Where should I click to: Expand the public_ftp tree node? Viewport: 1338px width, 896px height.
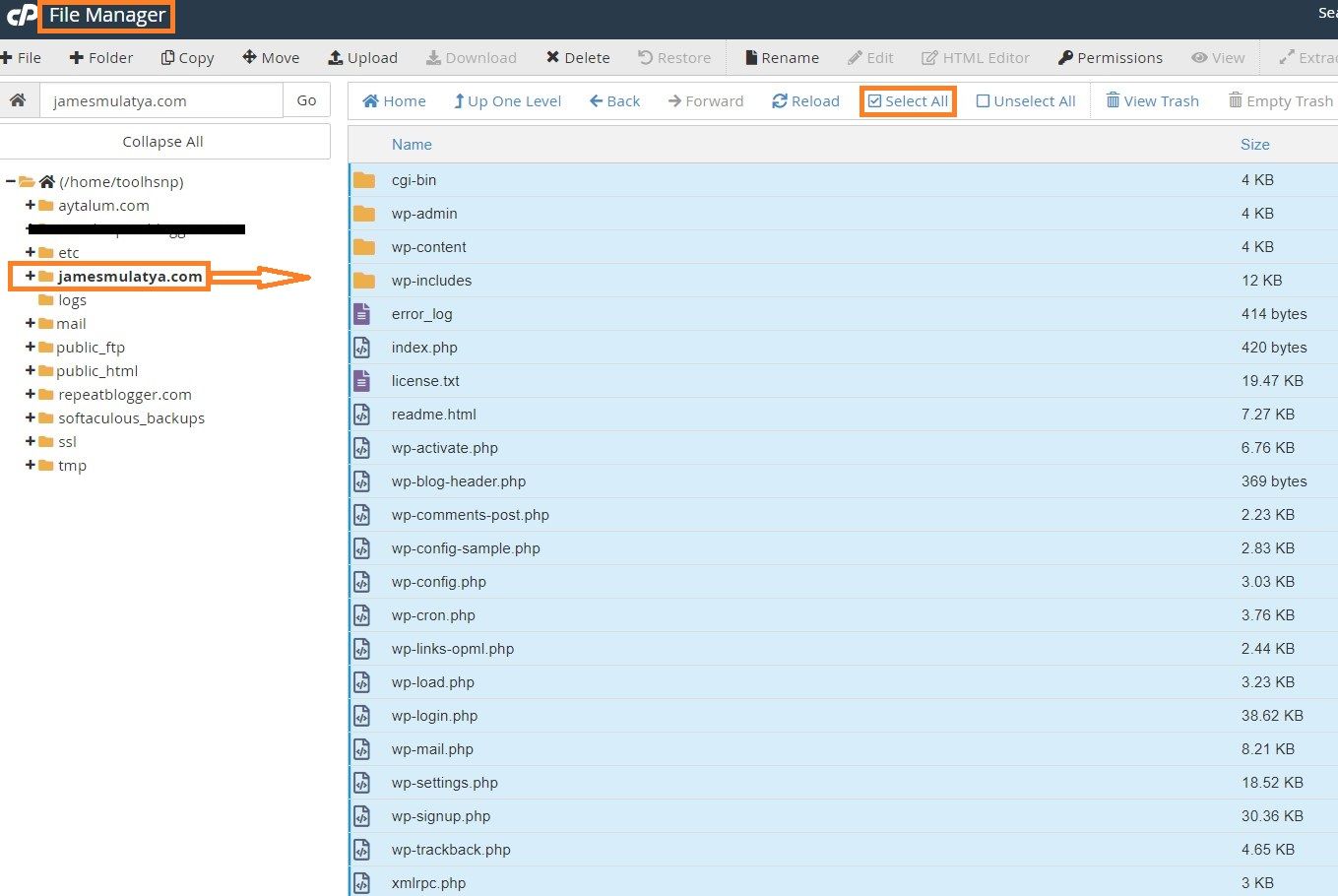31,347
